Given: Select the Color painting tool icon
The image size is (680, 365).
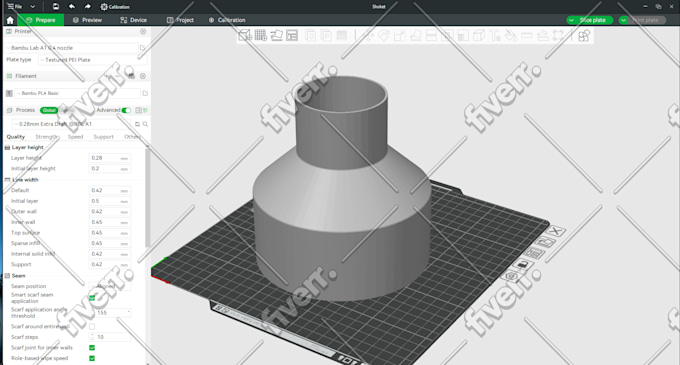Looking at the screenshot, I should point(511,36).
